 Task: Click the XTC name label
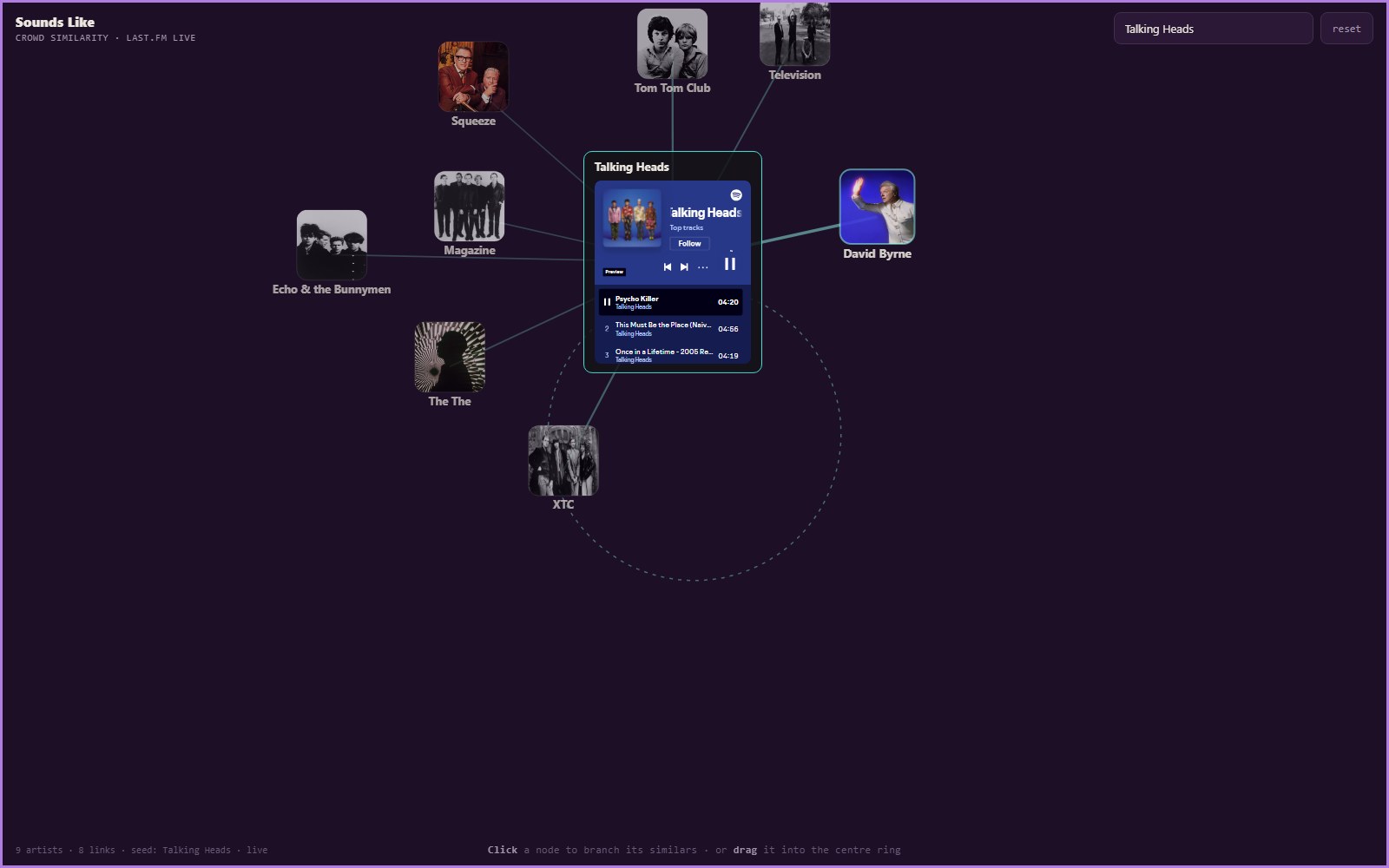(x=563, y=505)
